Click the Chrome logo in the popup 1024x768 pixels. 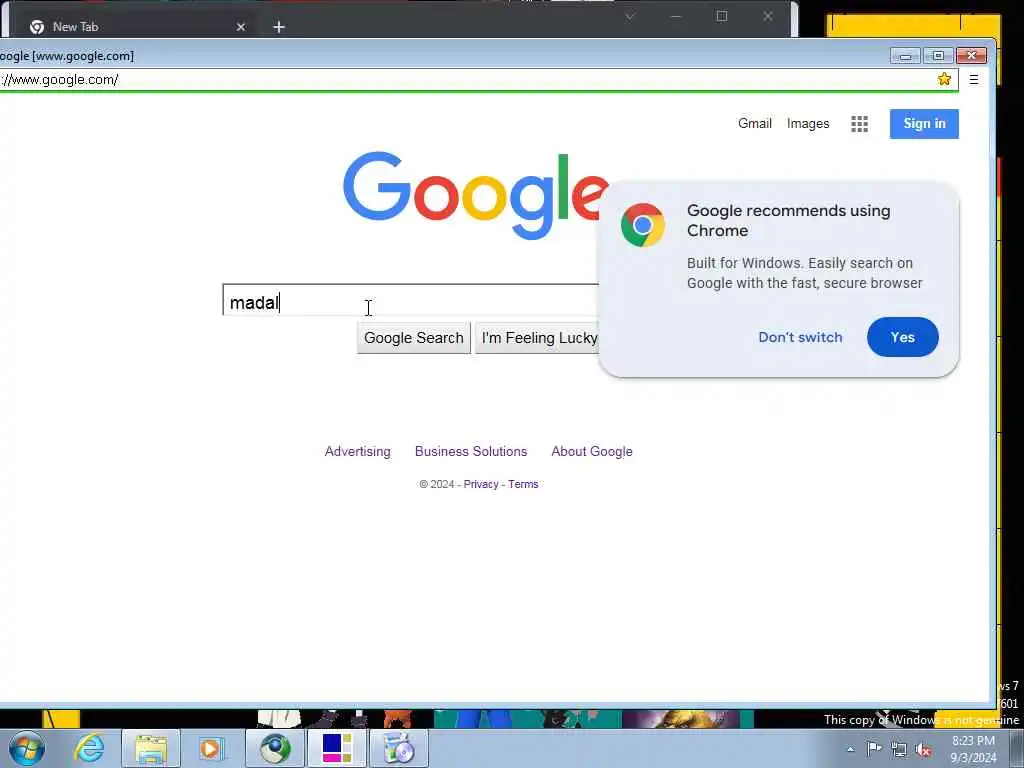[x=643, y=225]
